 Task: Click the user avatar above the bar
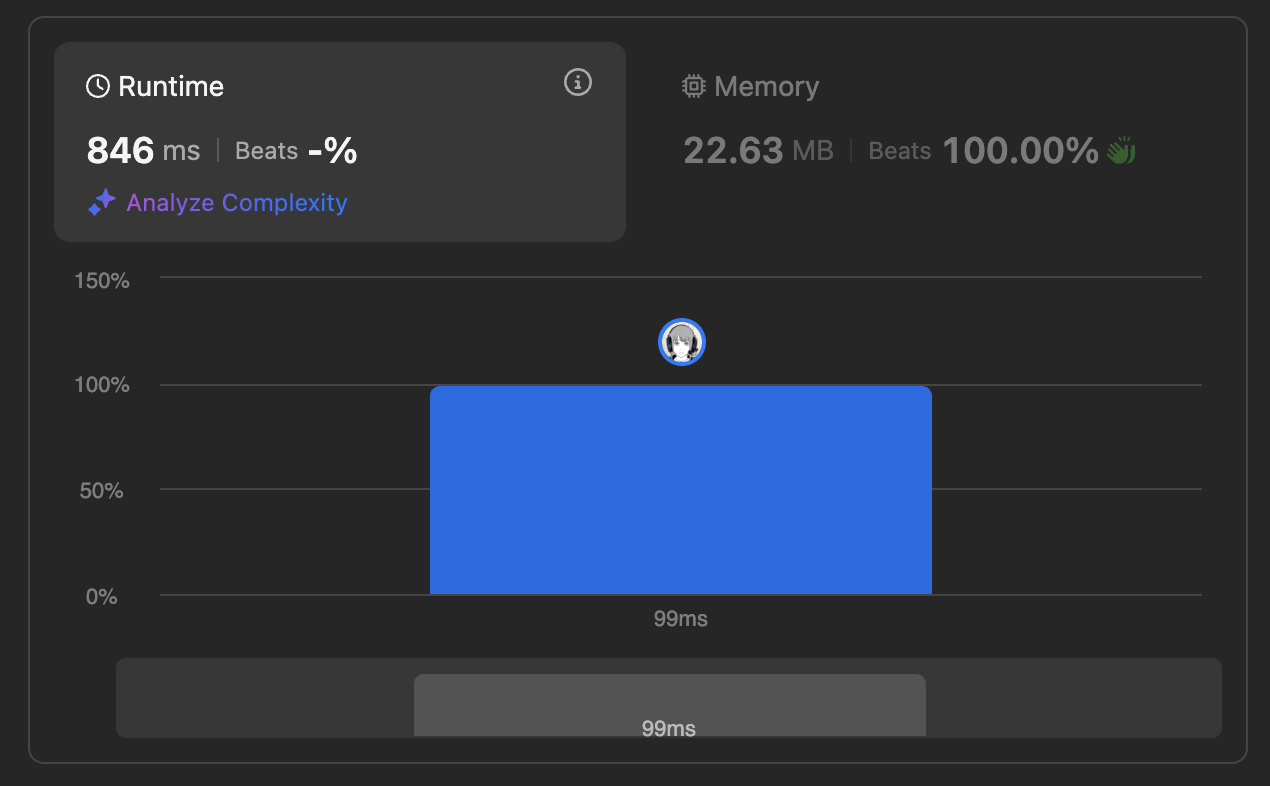pos(682,343)
